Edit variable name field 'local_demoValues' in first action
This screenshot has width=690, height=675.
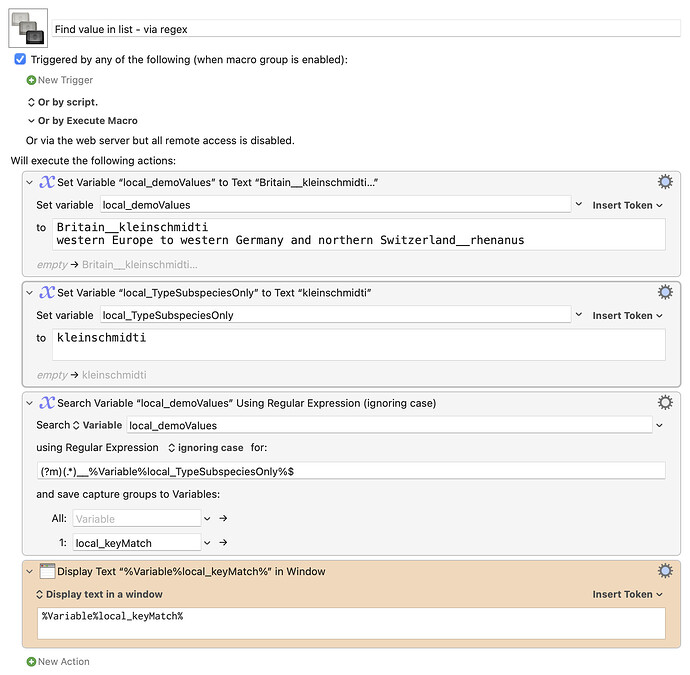[336, 205]
